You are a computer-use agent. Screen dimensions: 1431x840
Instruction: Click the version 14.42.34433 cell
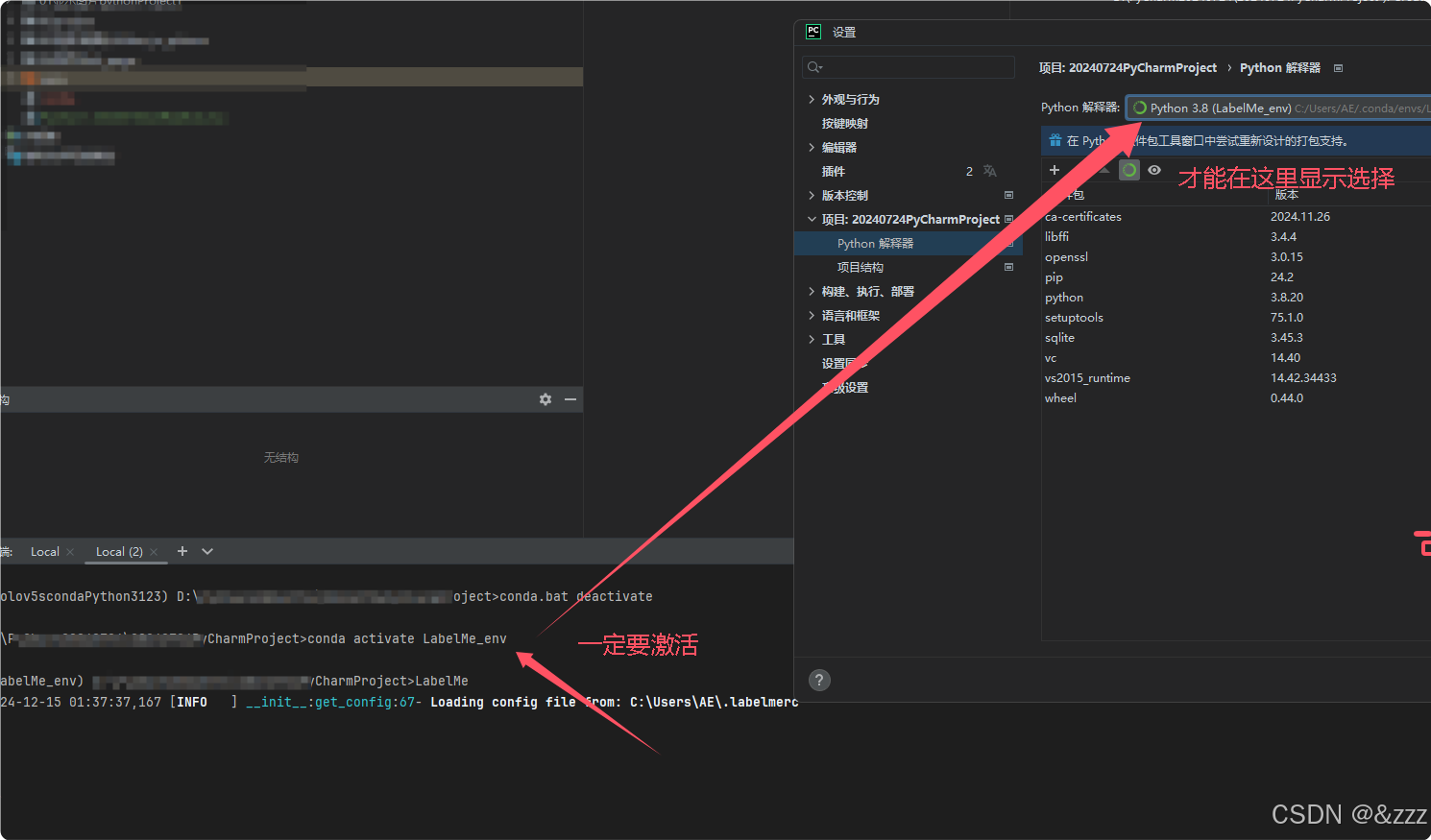click(x=1303, y=378)
